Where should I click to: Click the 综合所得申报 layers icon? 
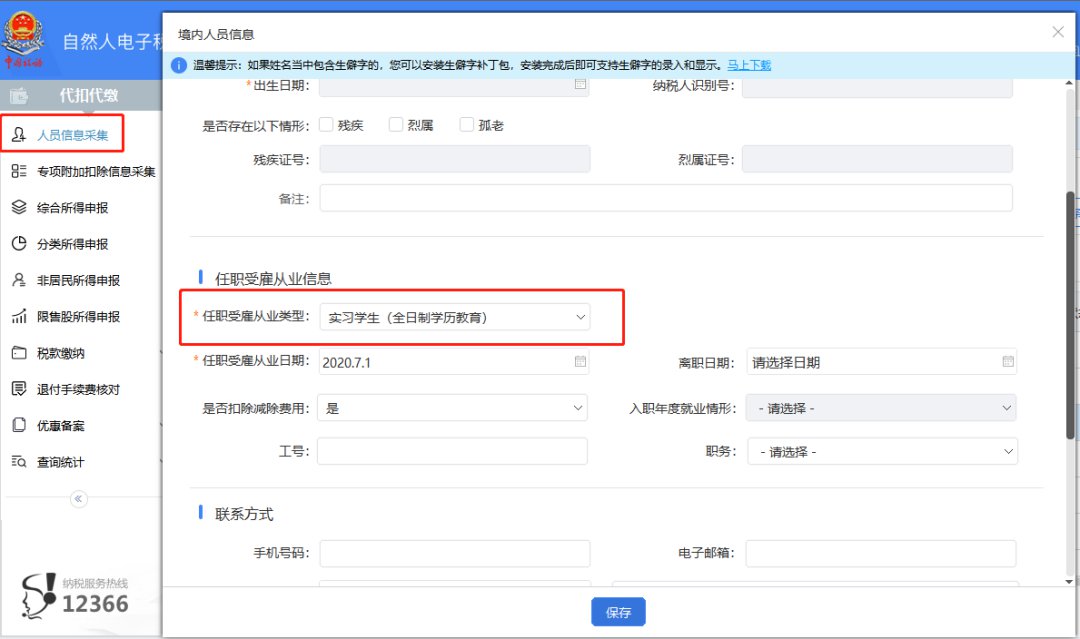[19, 208]
